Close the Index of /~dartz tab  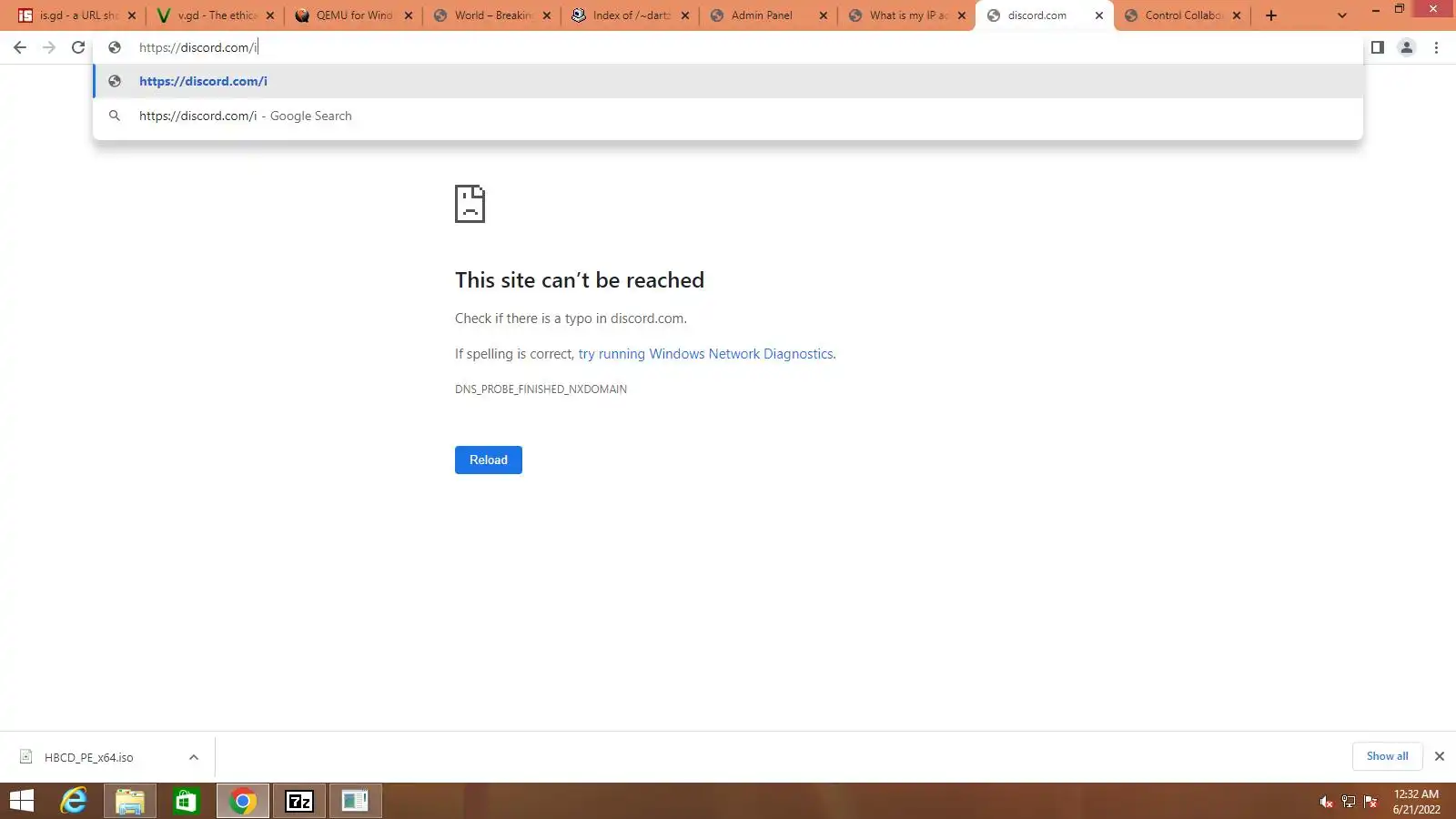click(685, 15)
